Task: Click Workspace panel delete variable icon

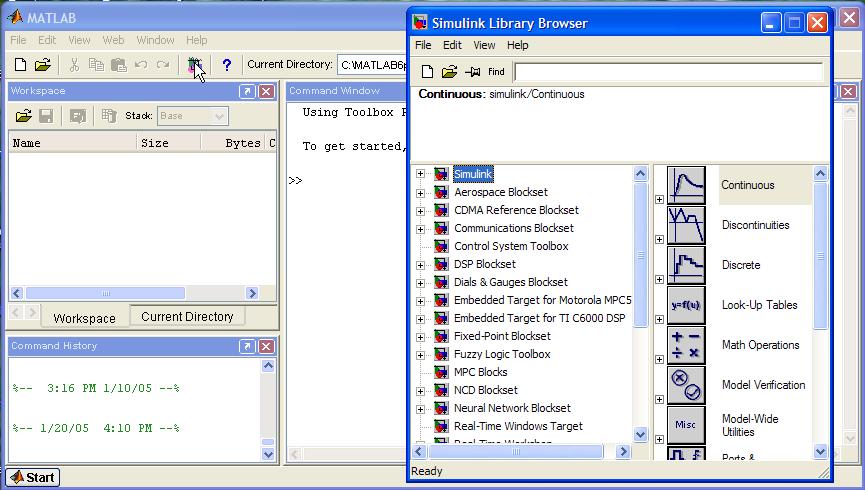Action: [x=109, y=116]
